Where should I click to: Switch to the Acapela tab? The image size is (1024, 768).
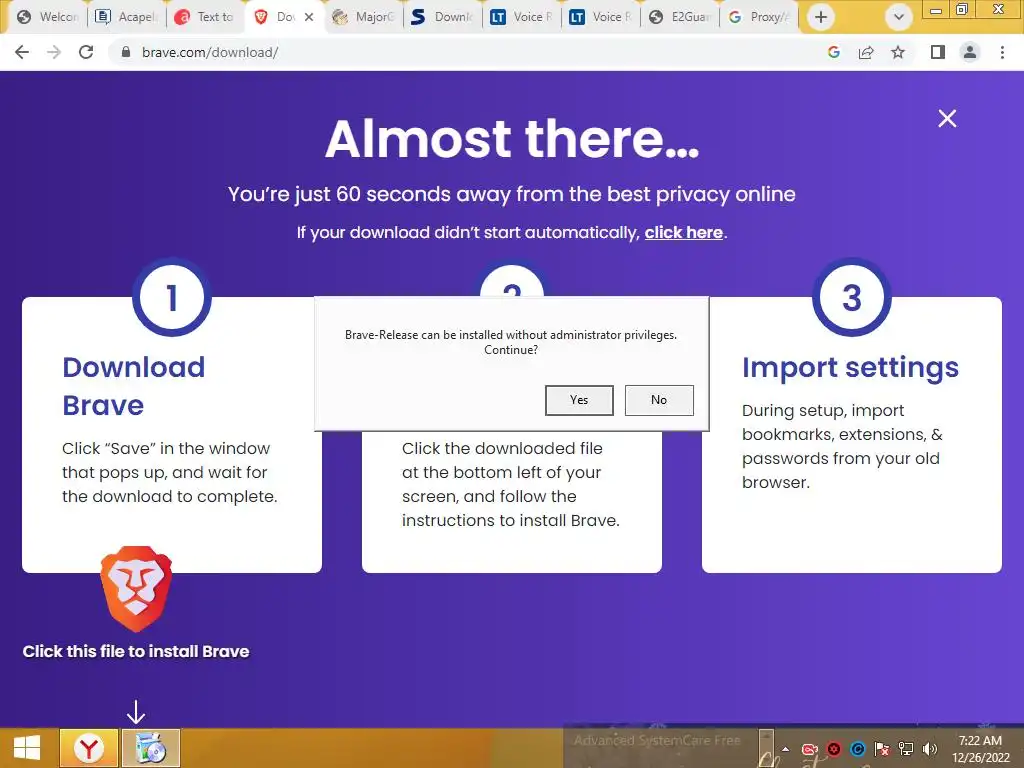pos(127,17)
